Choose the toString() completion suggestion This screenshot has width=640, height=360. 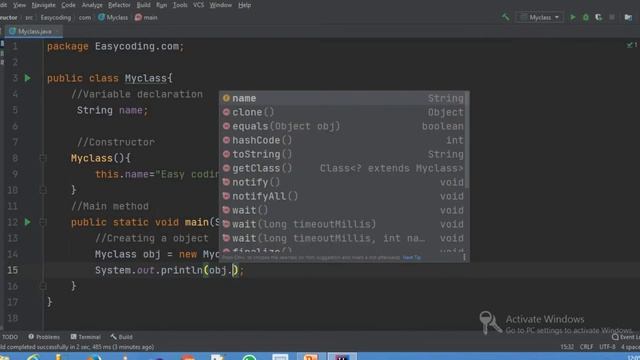pos(344,154)
